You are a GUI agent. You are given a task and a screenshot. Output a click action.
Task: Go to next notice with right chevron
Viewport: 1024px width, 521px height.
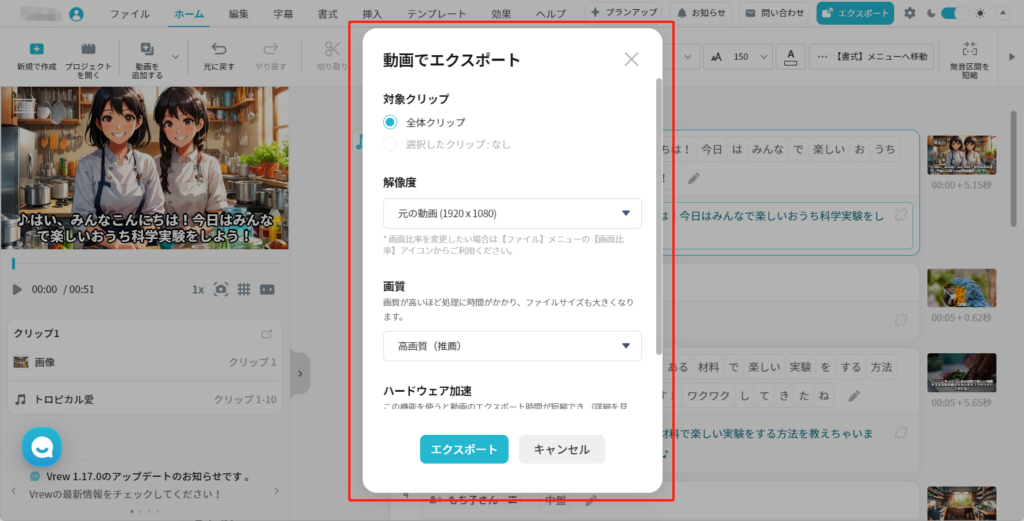(276, 491)
